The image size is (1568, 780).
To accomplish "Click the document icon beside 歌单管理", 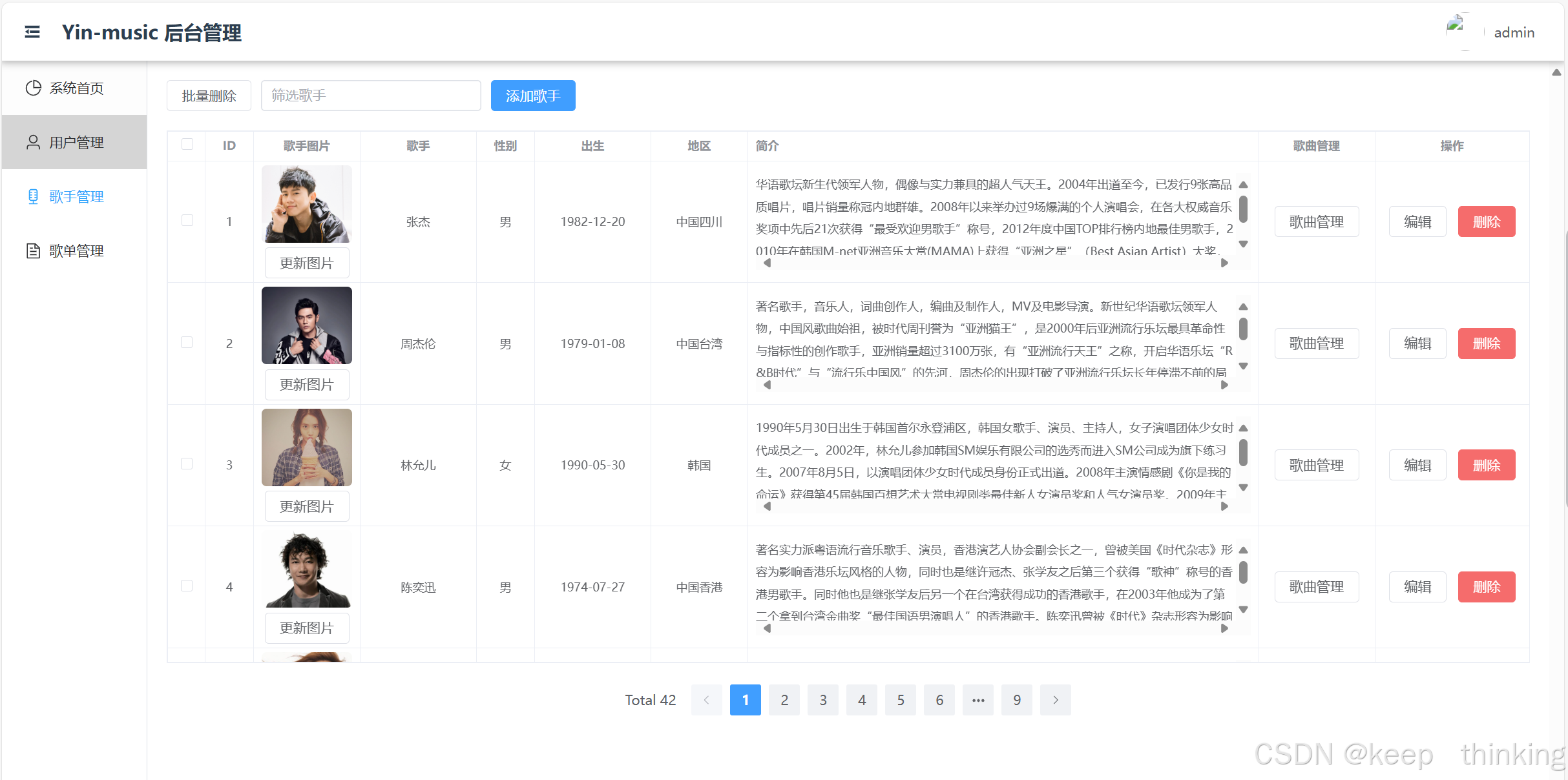I will point(33,251).
